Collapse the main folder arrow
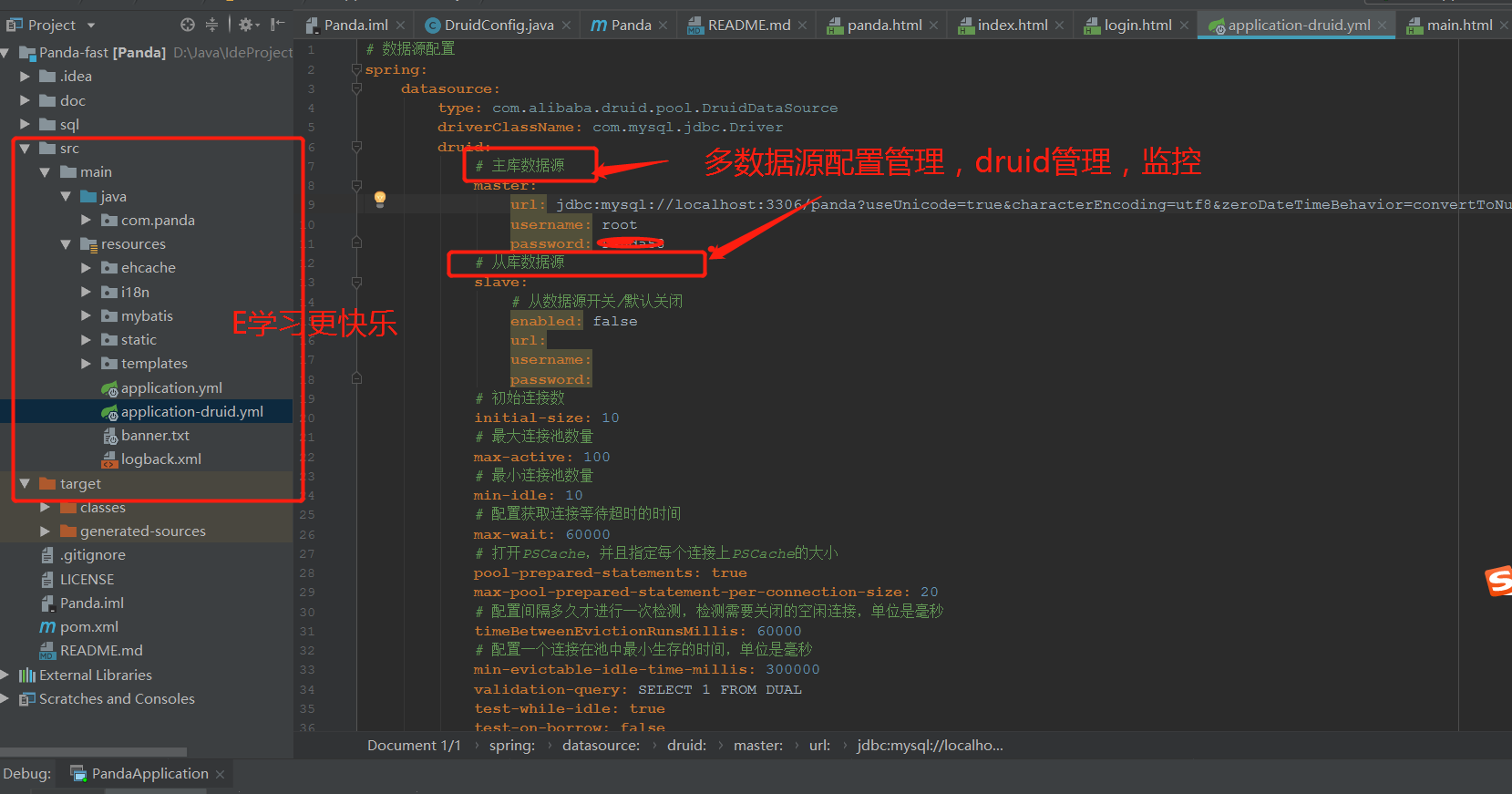1512x794 pixels. pos(45,172)
